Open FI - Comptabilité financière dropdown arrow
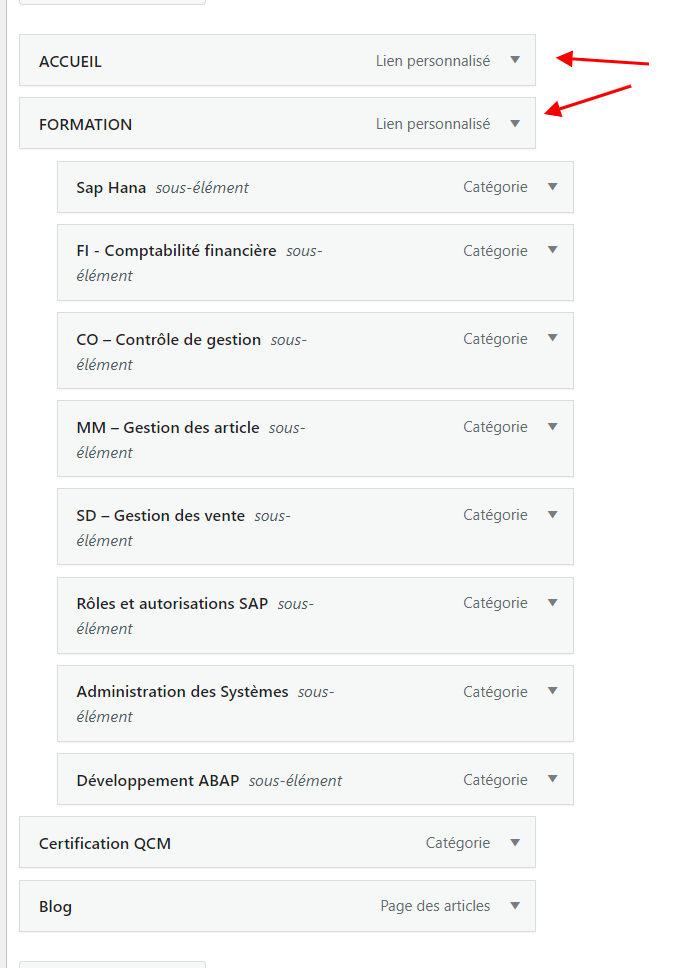677x968 pixels. pyautogui.click(x=553, y=251)
